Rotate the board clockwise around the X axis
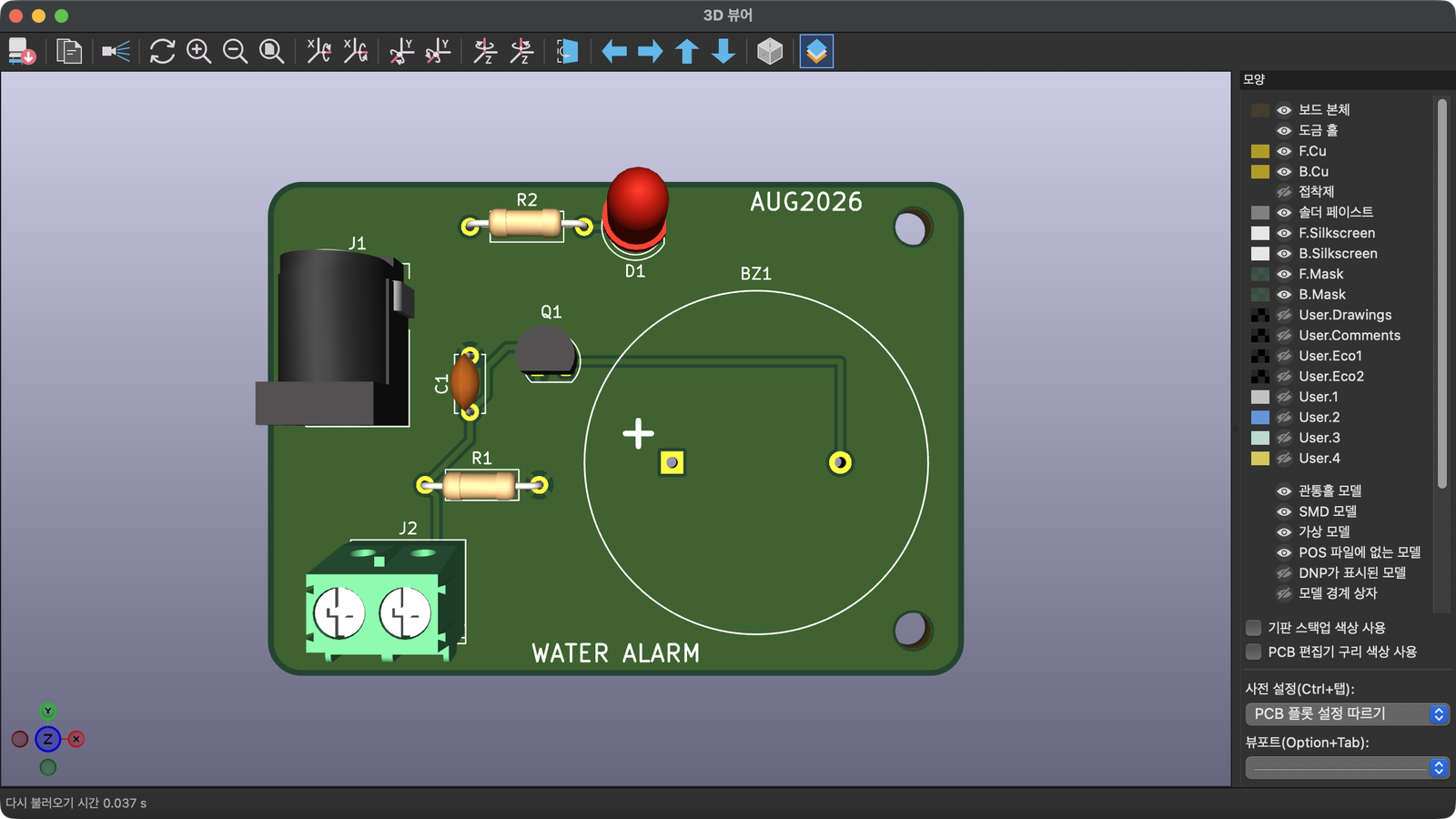 318,52
